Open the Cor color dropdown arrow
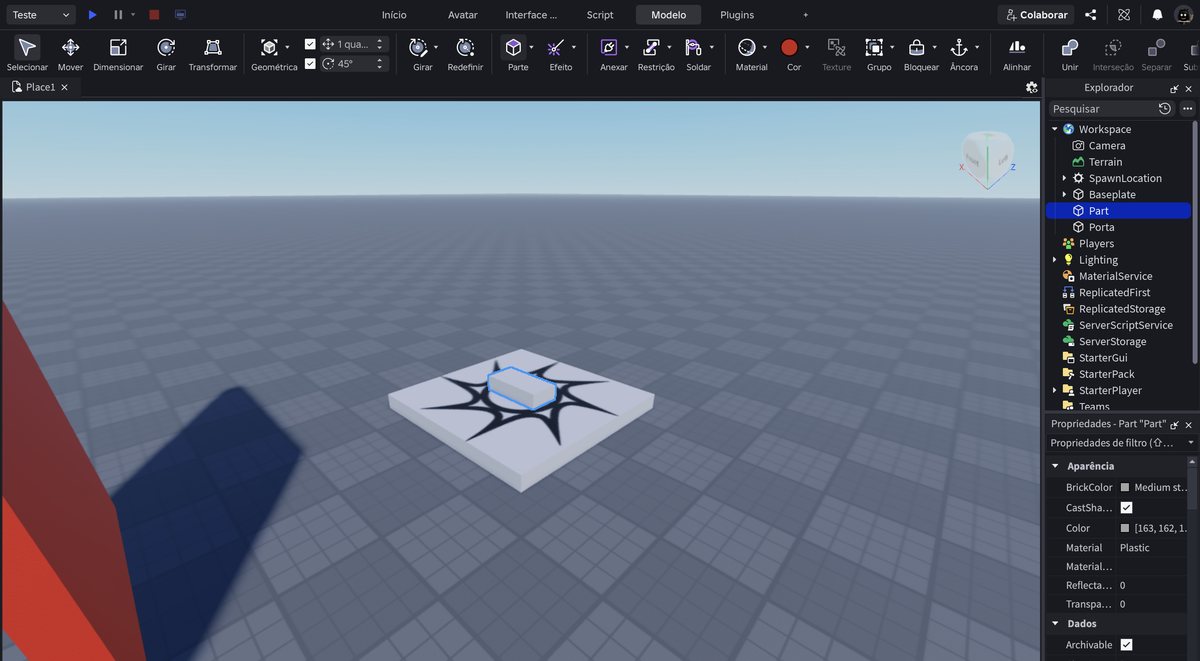Screen dimensions: 1200x661 coord(808,47)
